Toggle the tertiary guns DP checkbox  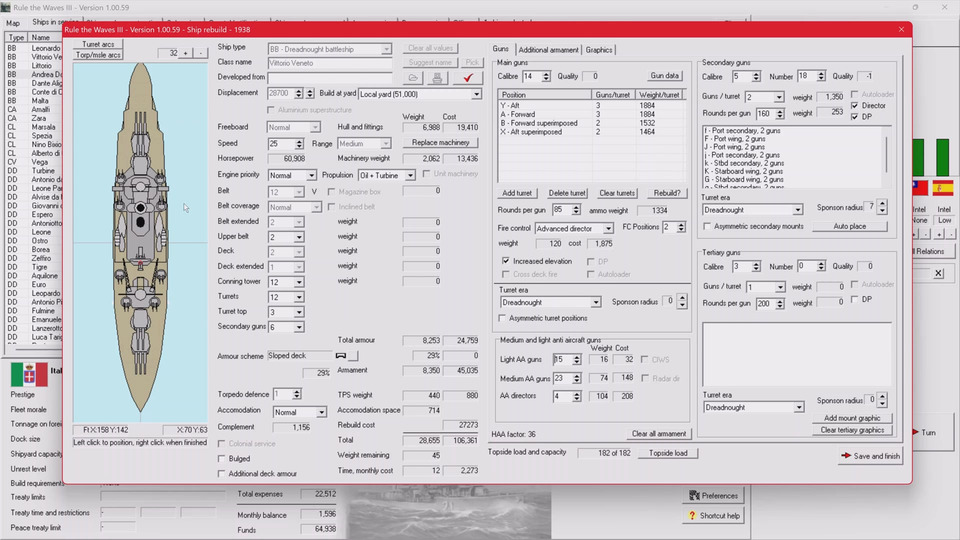(855, 299)
